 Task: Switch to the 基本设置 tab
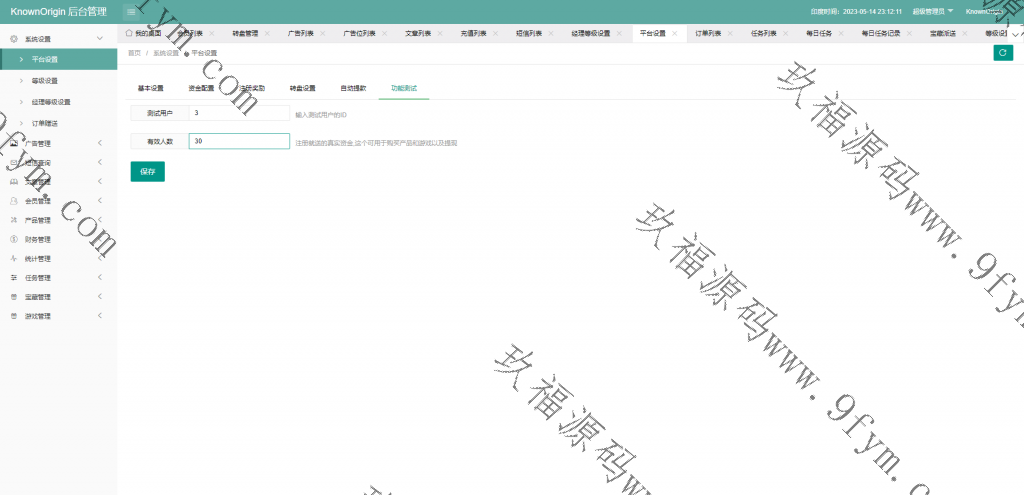tap(150, 88)
